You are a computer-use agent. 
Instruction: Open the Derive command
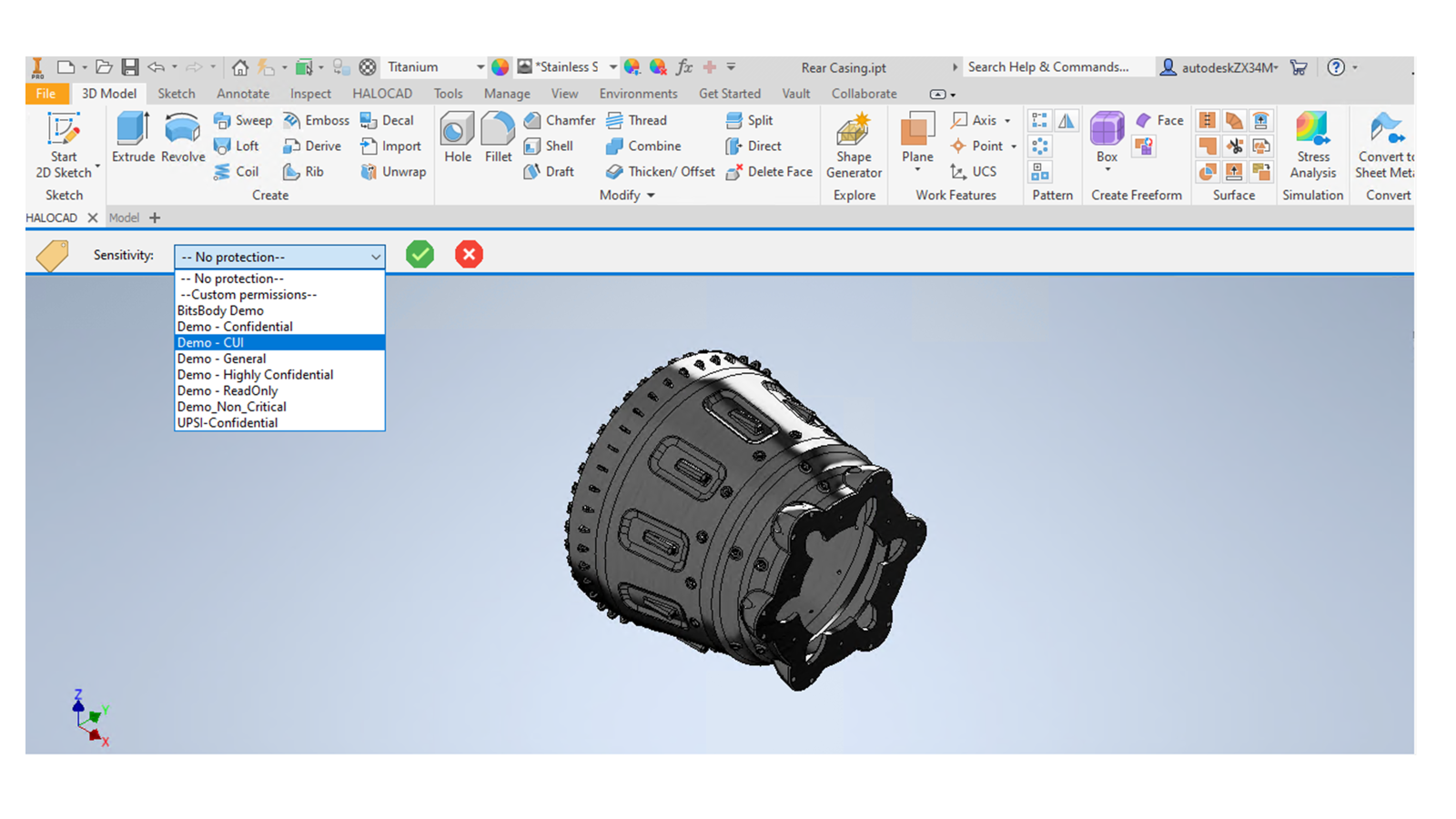pos(312,146)
